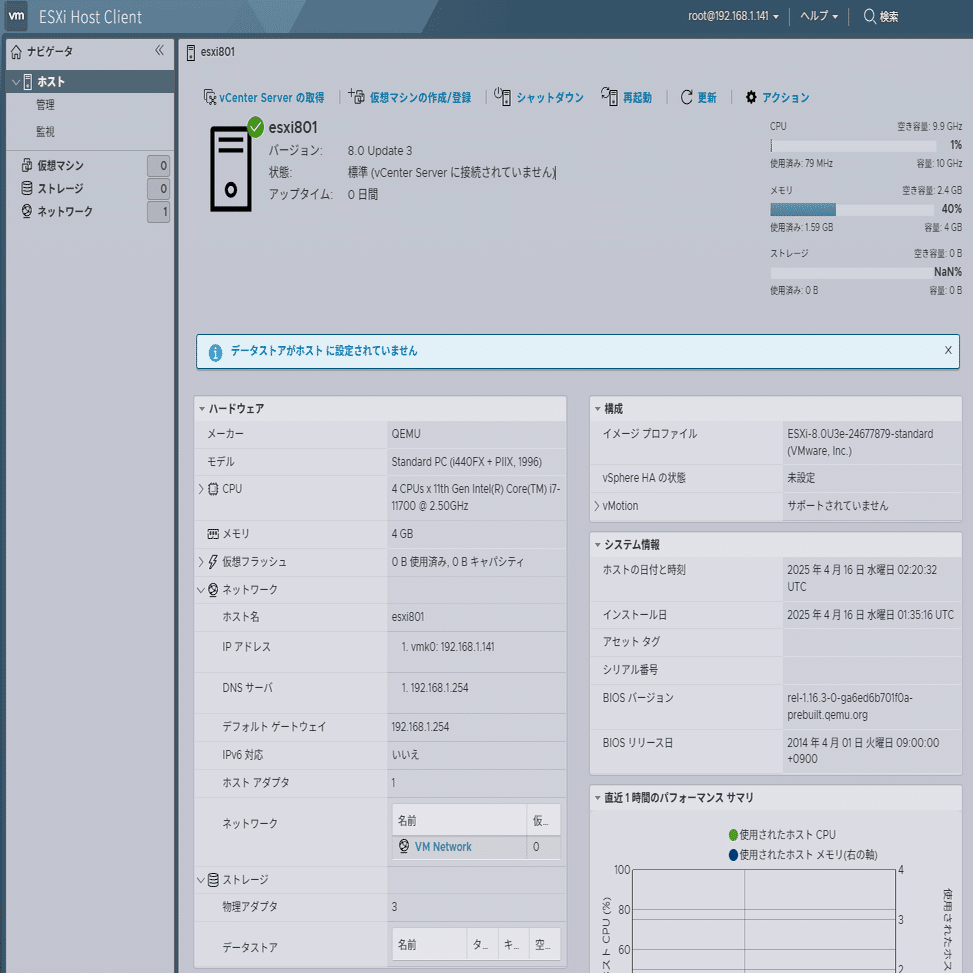Click the large esxi801 host server image
Screen dimensions: 973x973
(231, 169)
